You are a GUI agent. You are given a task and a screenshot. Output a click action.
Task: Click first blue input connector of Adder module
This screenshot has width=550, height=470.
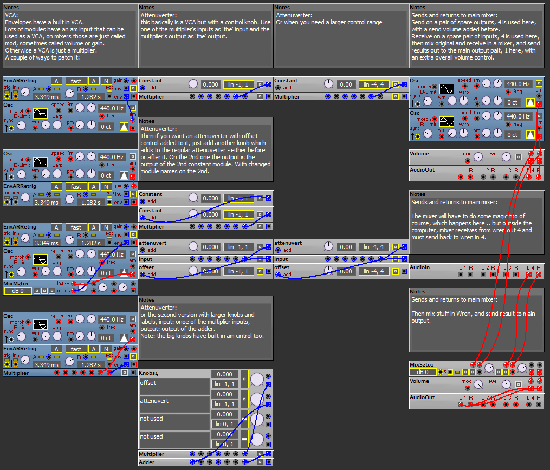(193, 462)
